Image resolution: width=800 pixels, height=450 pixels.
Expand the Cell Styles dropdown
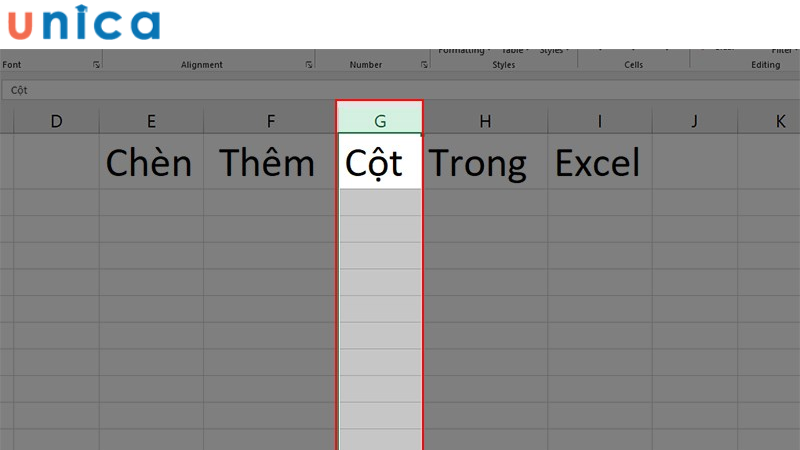tap(552, 50)
